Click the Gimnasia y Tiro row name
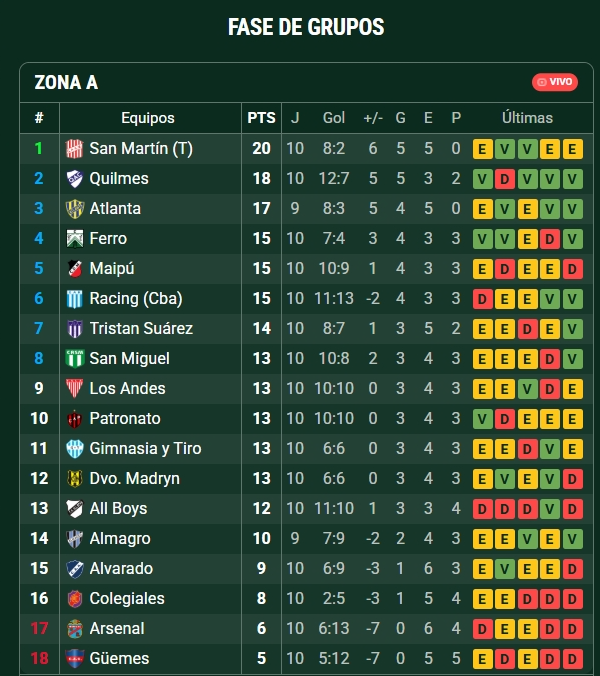The height and width of the screenshot is (676, 600). click(145, 448)
